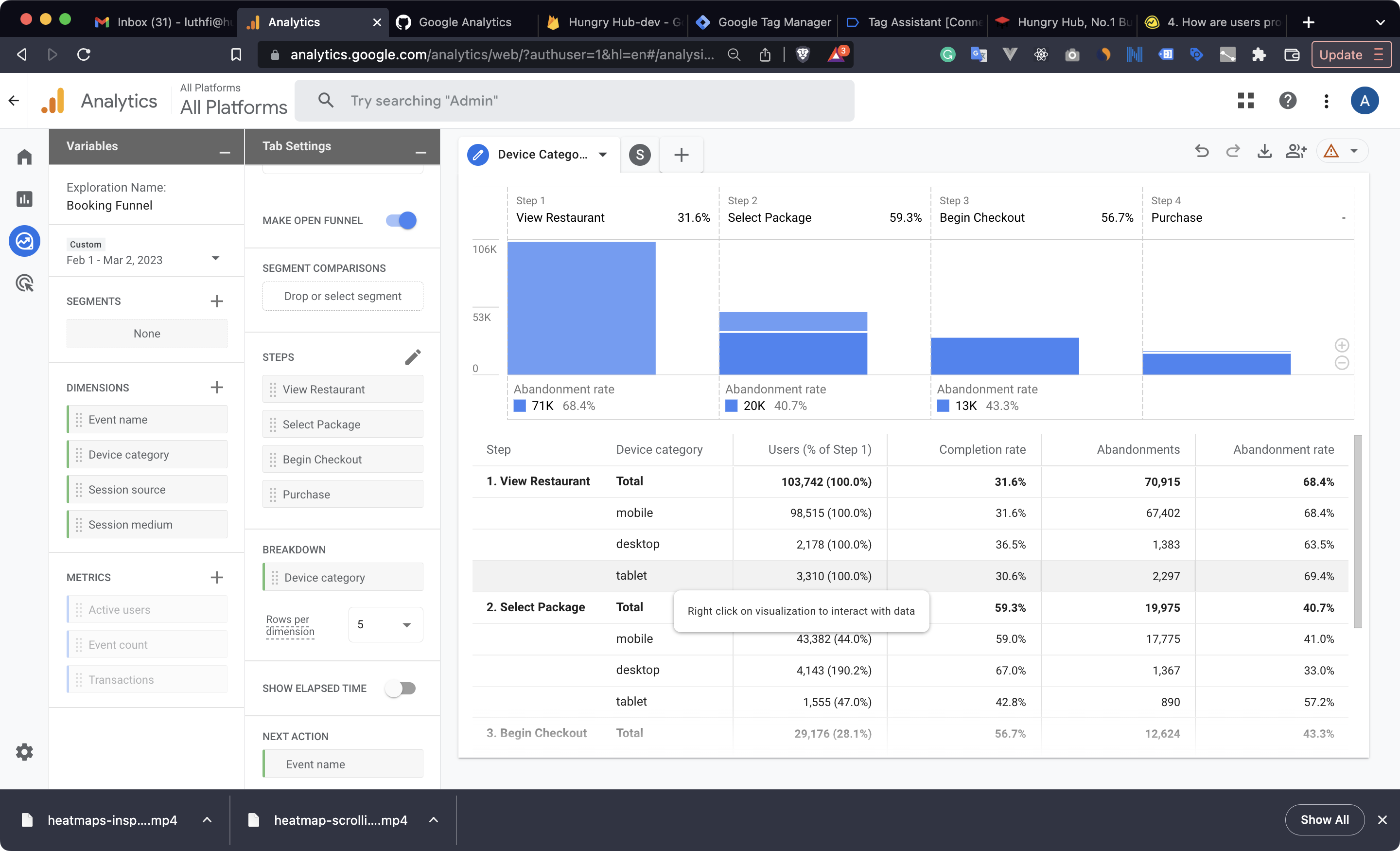Add a new exploration tab
Screen dimensions: 1400x851
tap(681, 155)
